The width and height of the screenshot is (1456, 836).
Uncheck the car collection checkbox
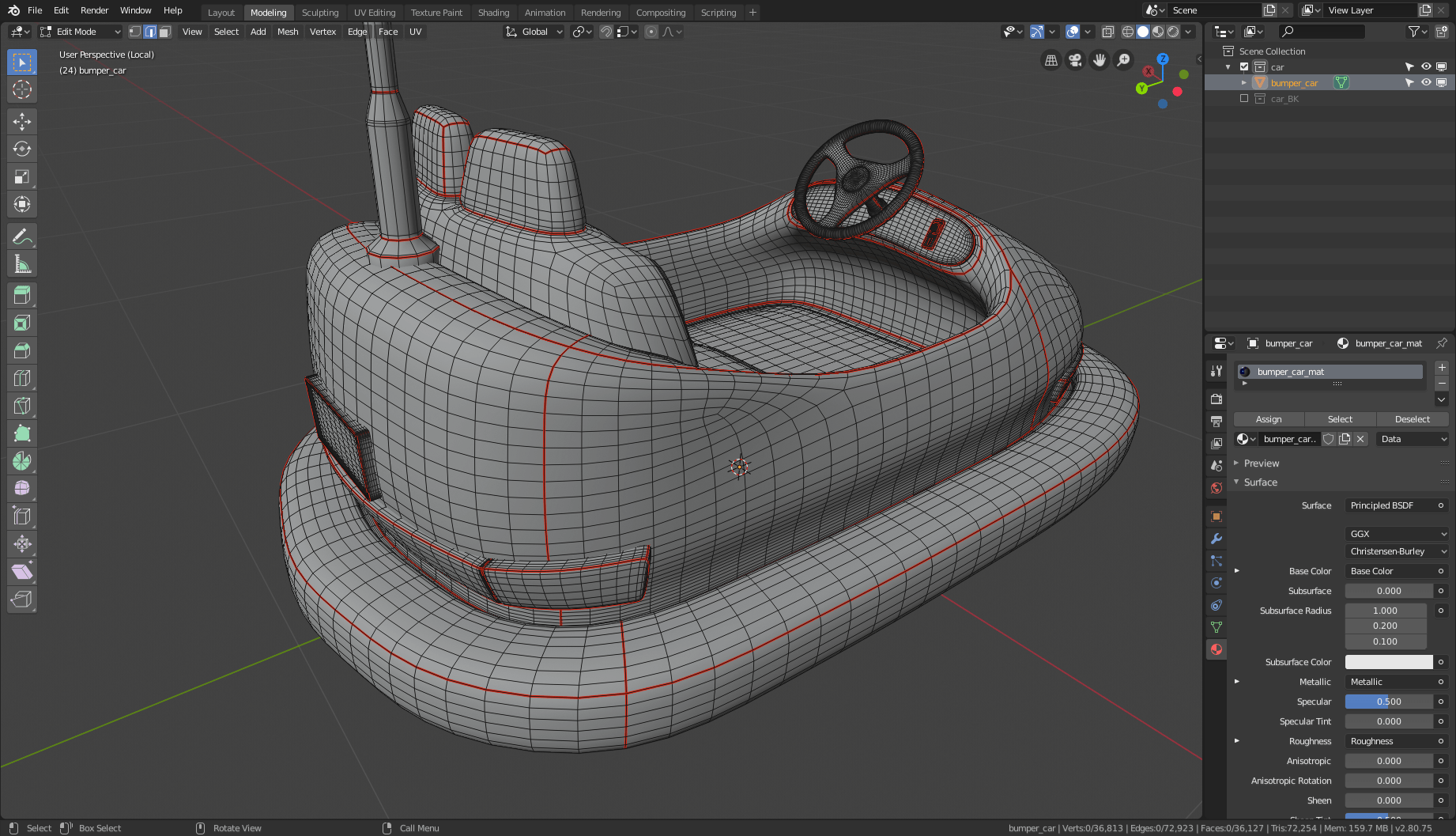[1244, 67]
